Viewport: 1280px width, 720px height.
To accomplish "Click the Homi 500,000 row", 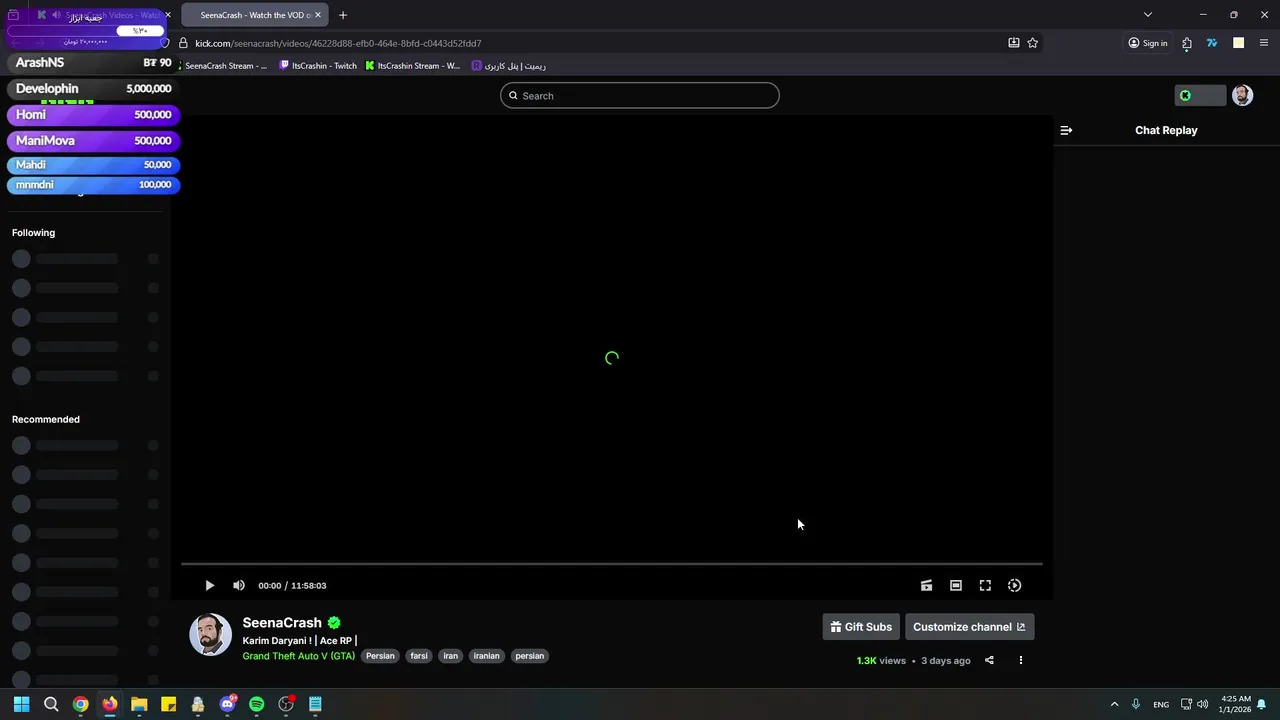I will point(93,115).
